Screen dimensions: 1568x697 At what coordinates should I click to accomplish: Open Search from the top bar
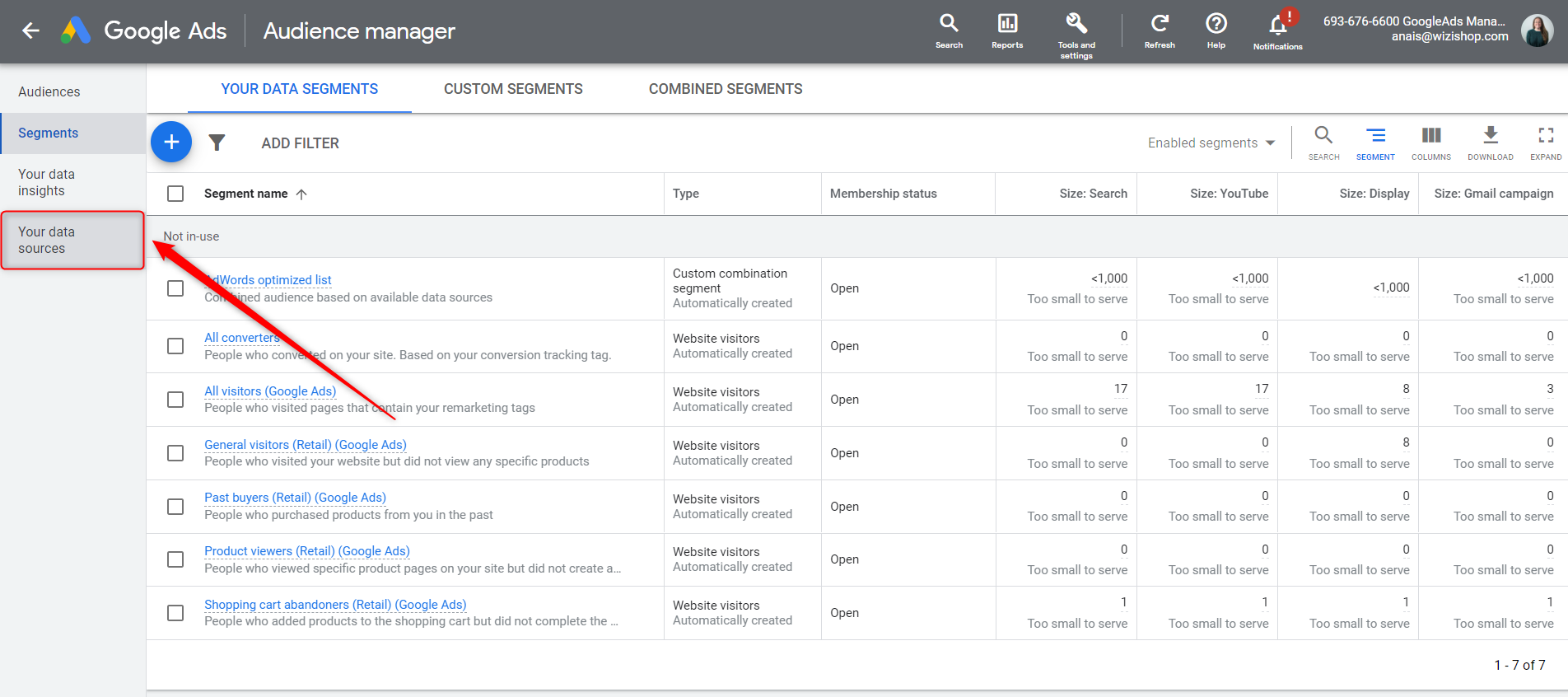click(x=949, y=31)
